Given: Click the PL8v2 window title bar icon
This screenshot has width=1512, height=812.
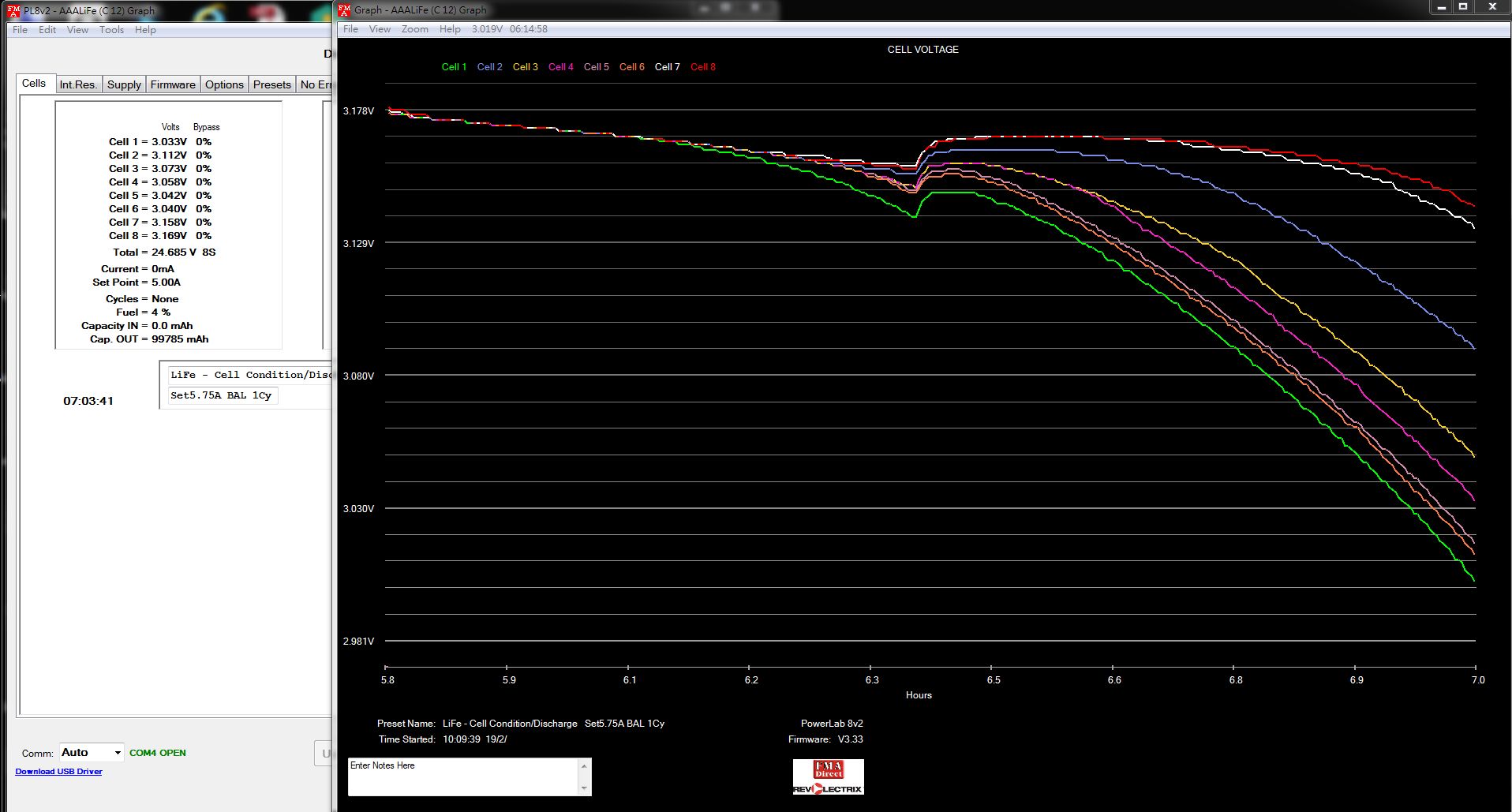Looking at the screenshot, I should 13,10.
